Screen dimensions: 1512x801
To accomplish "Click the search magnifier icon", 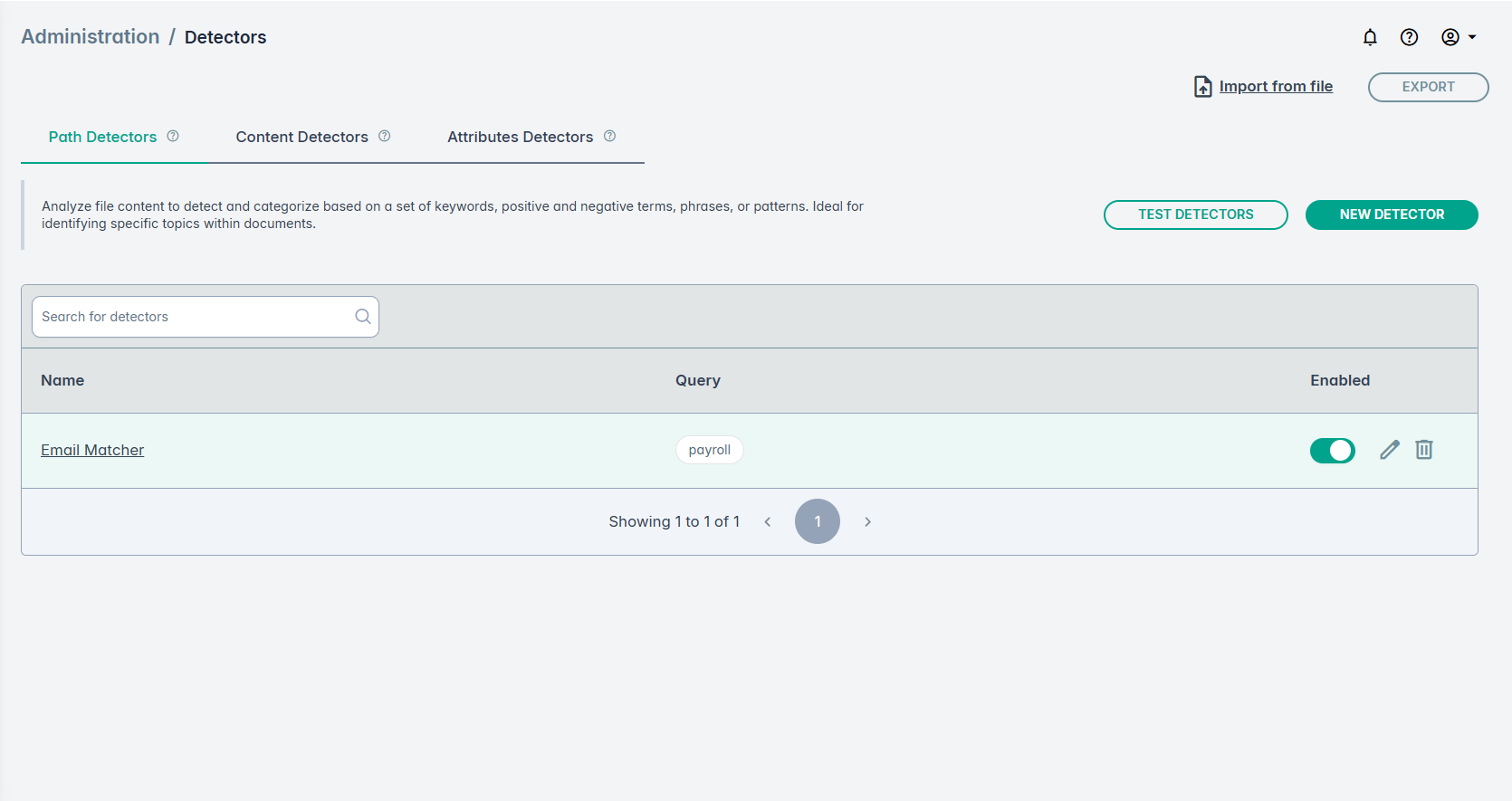I will pyautogui.click(x=363, y=317).
